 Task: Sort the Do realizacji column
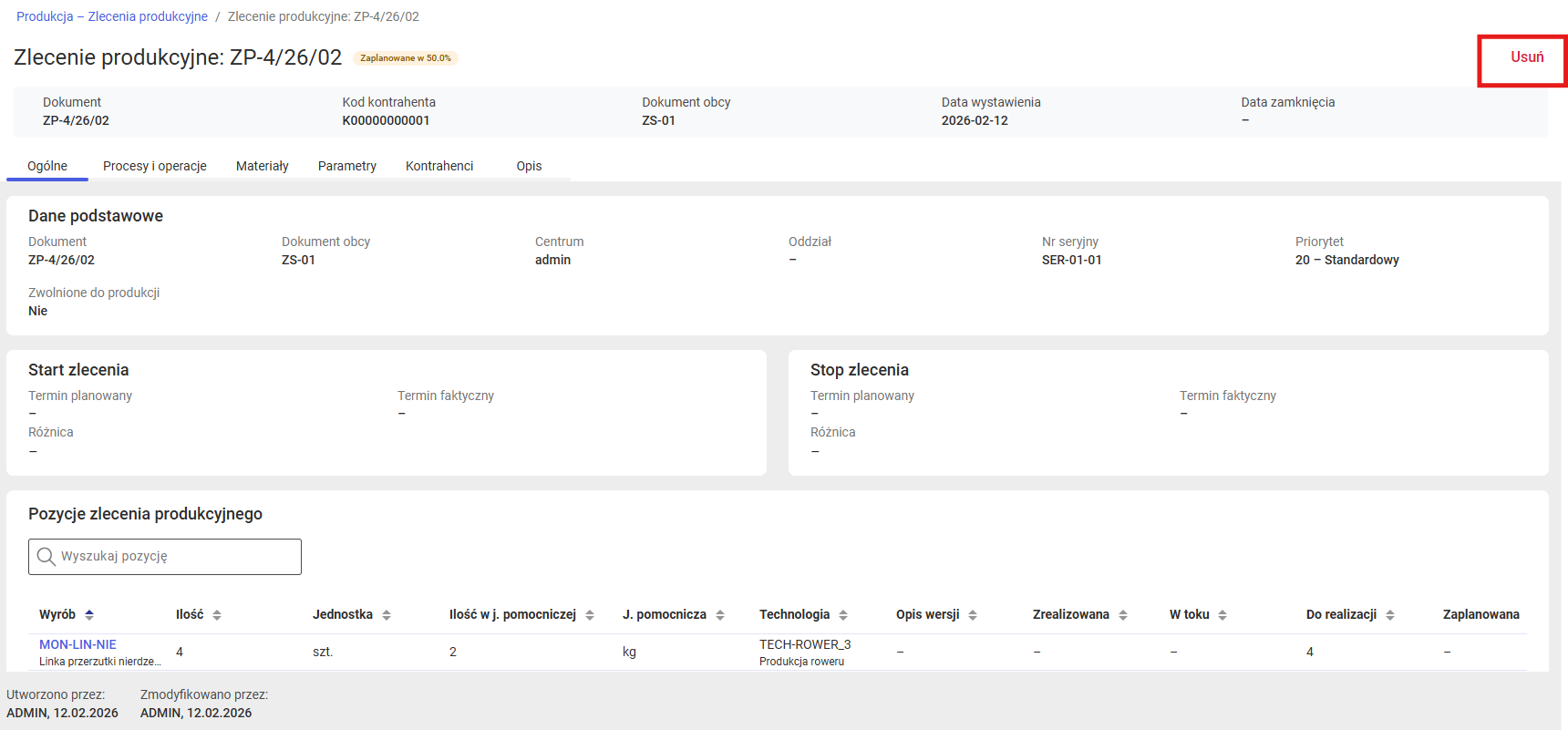1390,615
